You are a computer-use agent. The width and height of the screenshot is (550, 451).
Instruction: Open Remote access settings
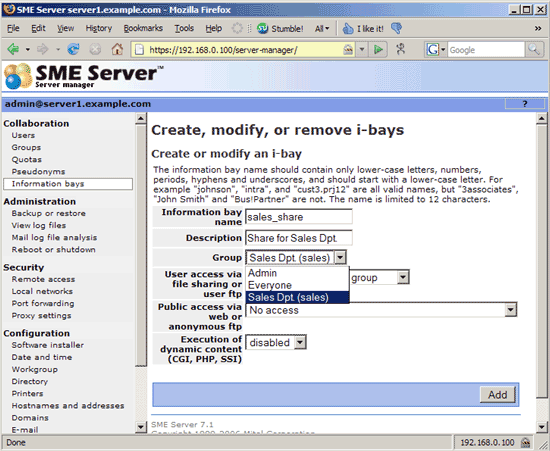click(43, 279)
